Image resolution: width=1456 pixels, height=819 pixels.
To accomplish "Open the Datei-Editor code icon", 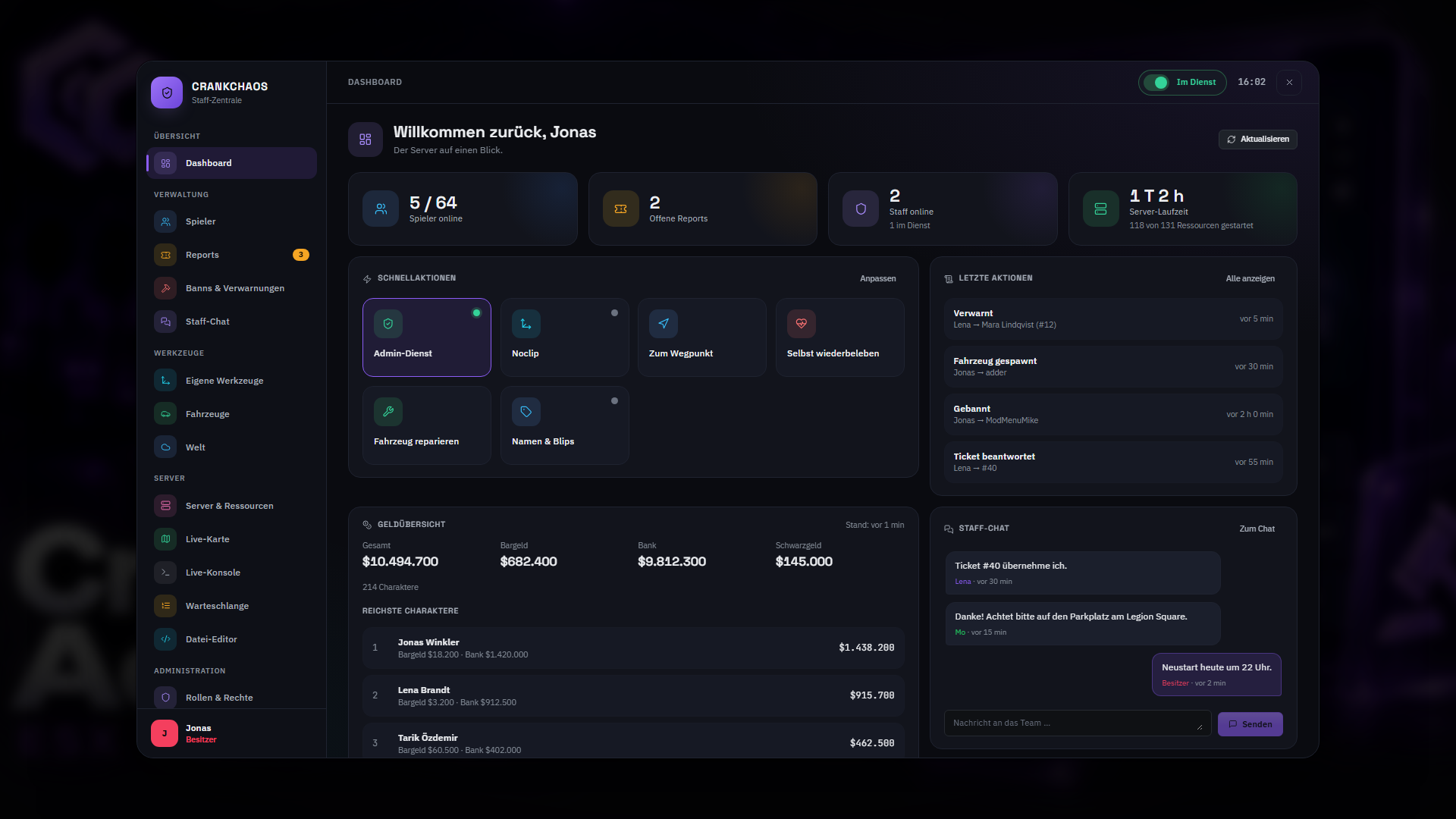I will (165, 639).
